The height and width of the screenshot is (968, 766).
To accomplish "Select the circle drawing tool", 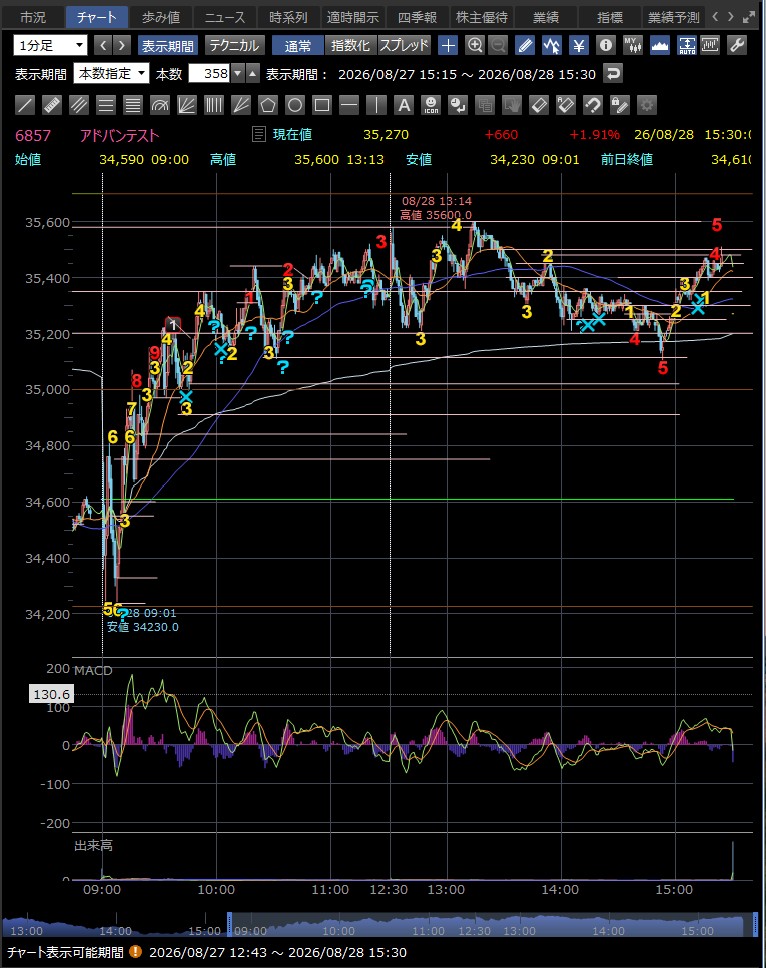I will click(x=295, y=105).
